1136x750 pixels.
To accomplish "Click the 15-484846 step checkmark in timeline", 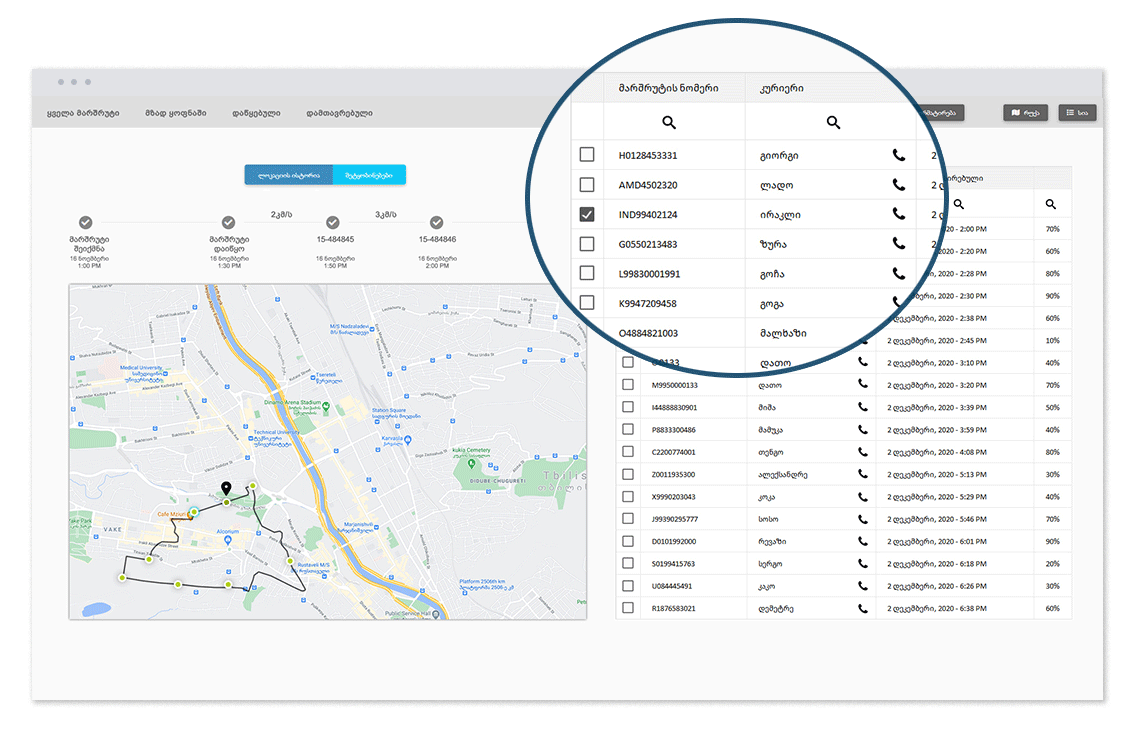I will (x=436, y=222).
